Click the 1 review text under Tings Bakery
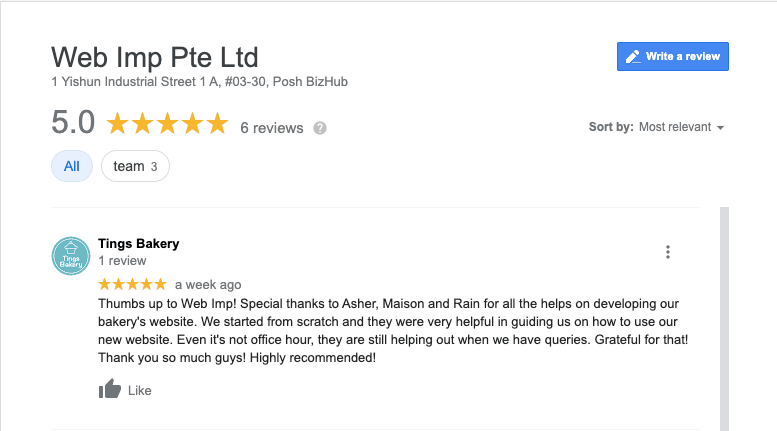 [122, 261]
